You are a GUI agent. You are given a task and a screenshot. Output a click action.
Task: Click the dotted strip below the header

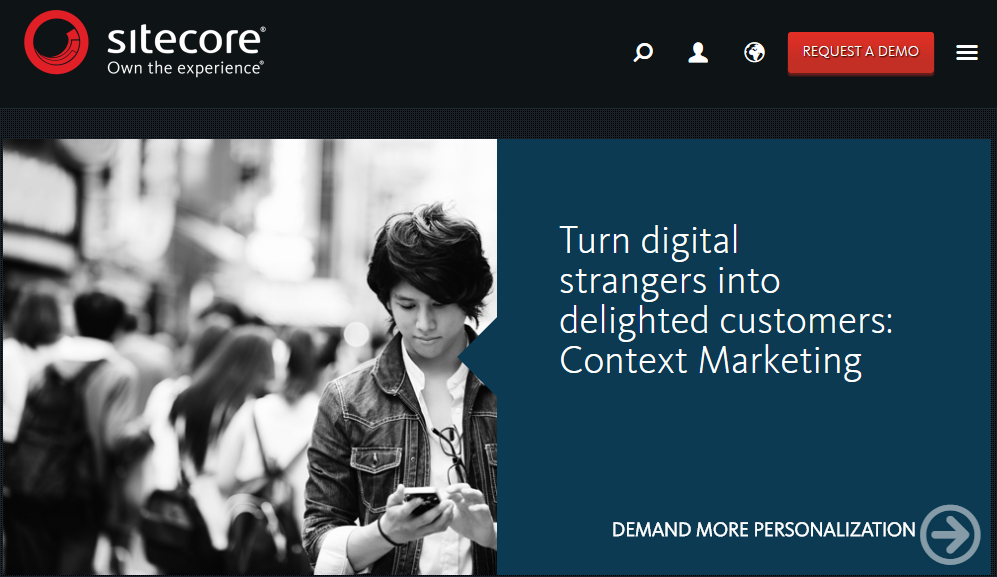coord(498,123)
